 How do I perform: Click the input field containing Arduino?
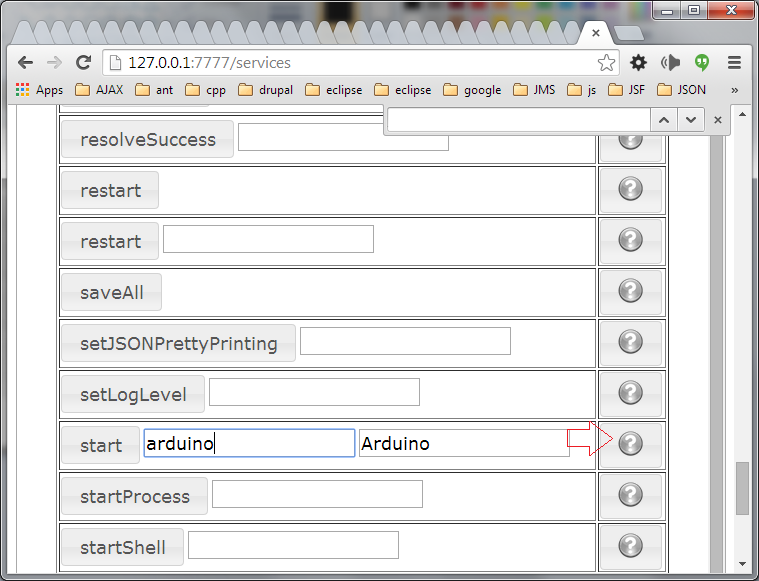(463, 443)
